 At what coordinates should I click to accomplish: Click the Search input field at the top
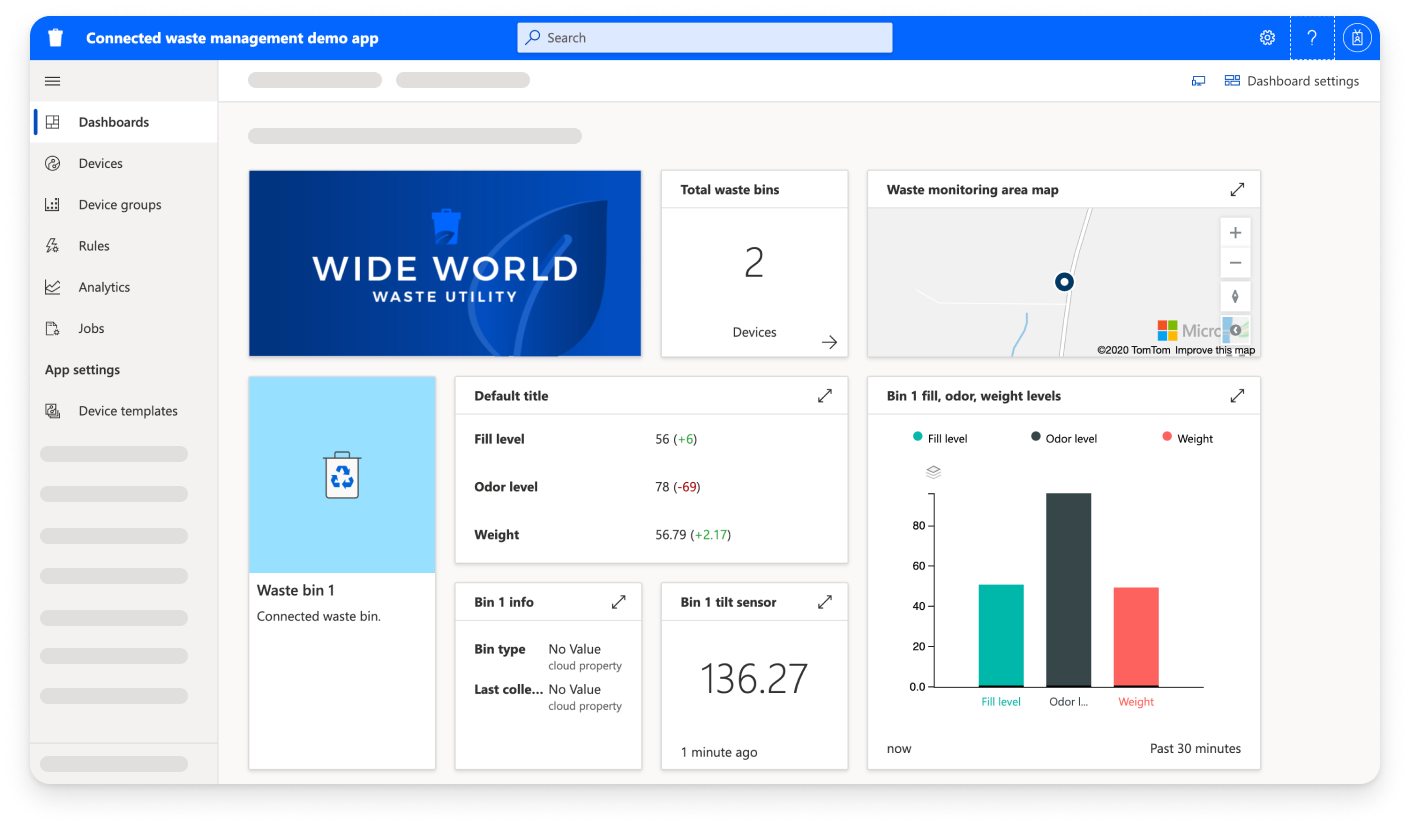click(x=704, y=37)
